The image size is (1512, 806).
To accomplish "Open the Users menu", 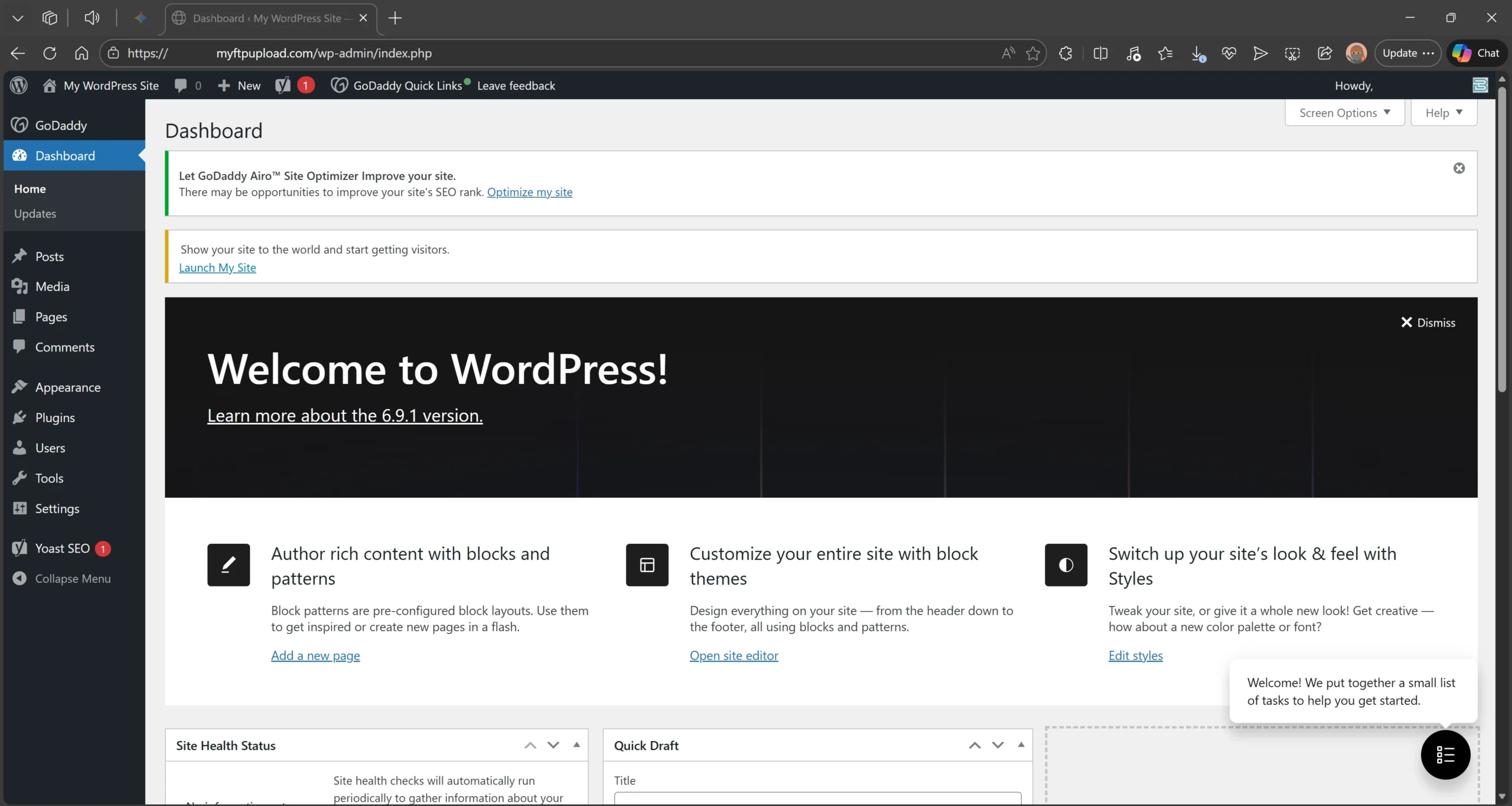I will point(73,448).
